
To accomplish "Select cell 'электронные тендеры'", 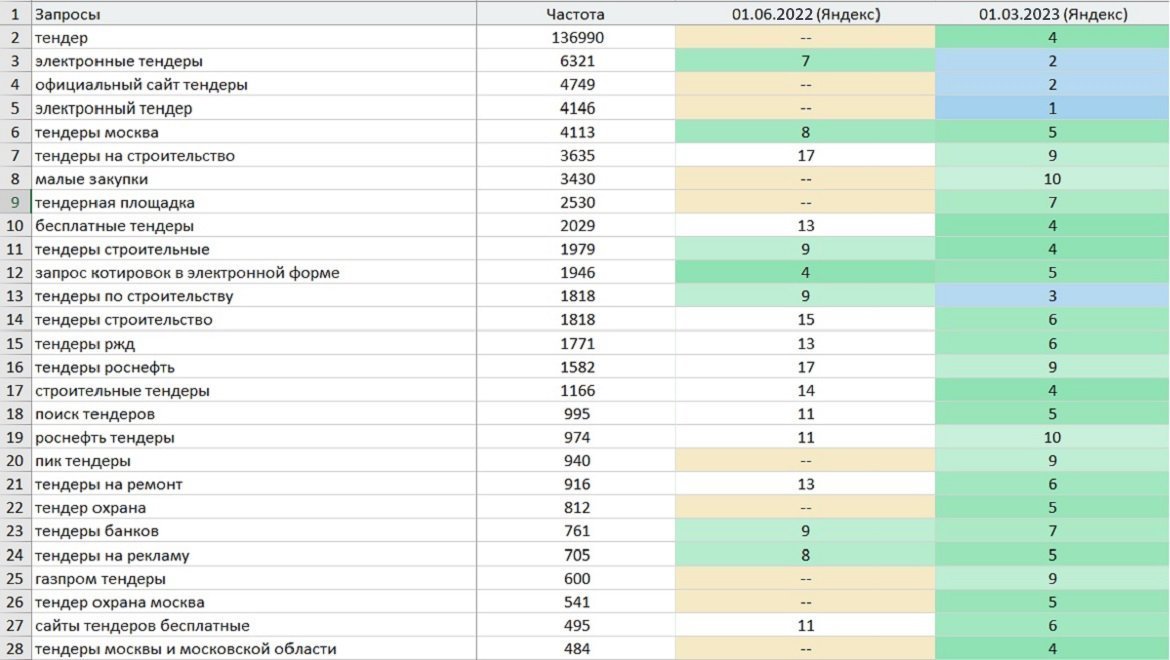I will tap(254, 61).
